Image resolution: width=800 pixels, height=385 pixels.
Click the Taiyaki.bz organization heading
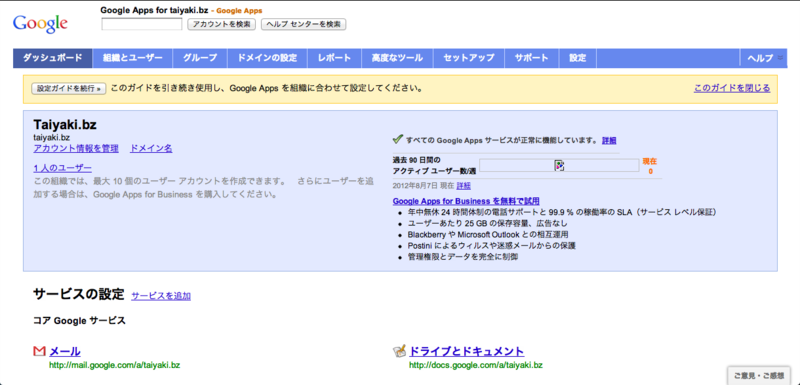[65, 124]
